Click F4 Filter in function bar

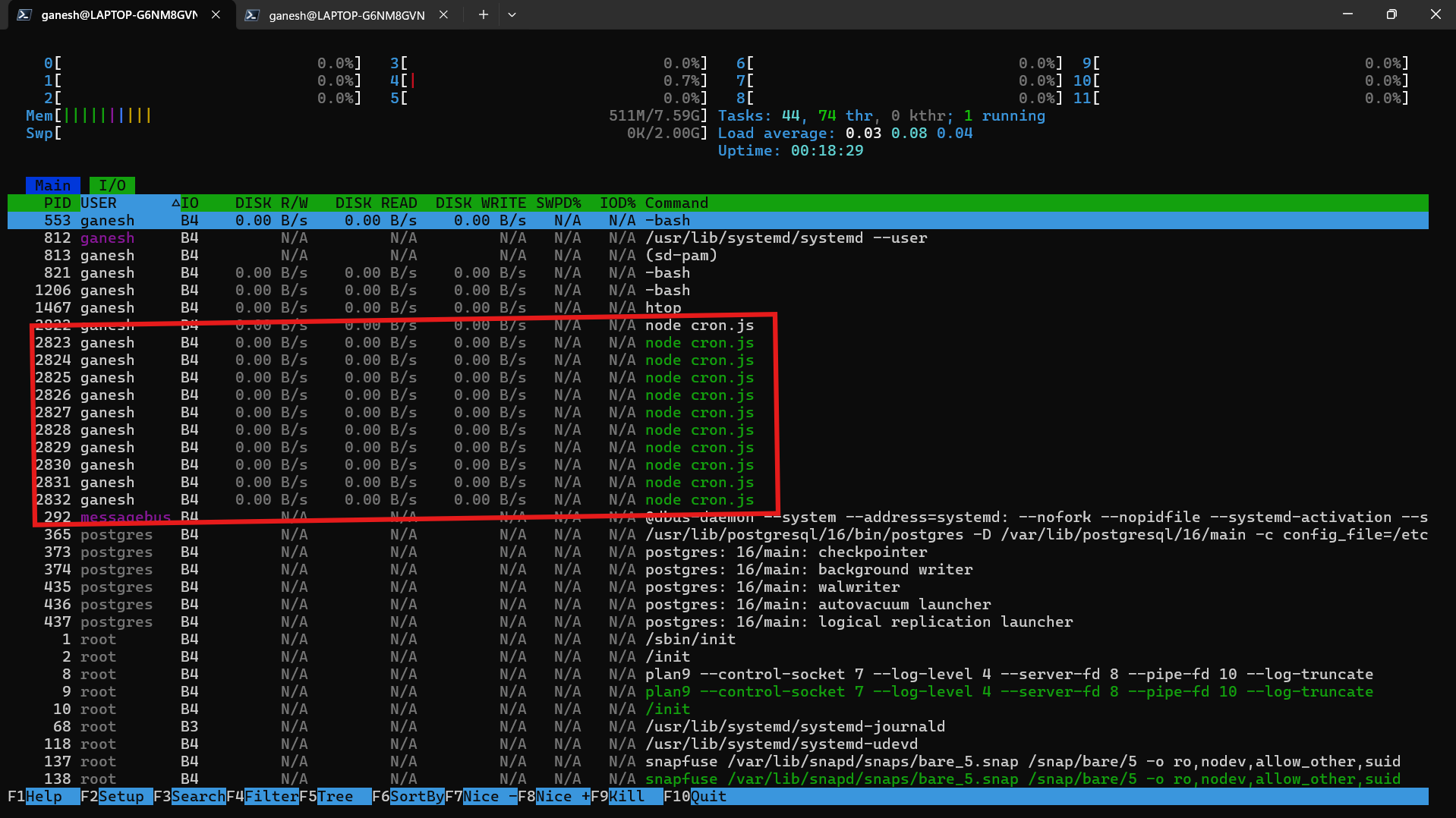[262, 796]
